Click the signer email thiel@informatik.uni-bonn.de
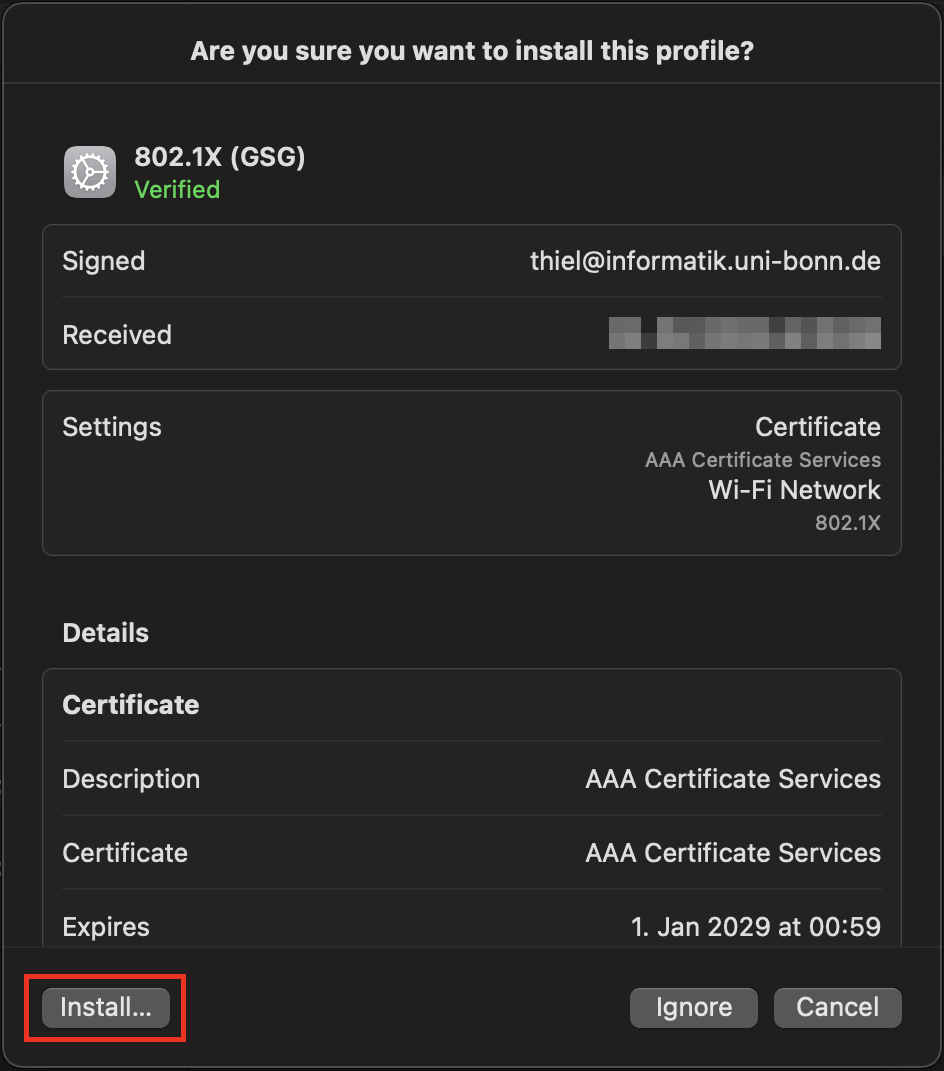This screenshot has height=1071, width=944. coord(705,261)
